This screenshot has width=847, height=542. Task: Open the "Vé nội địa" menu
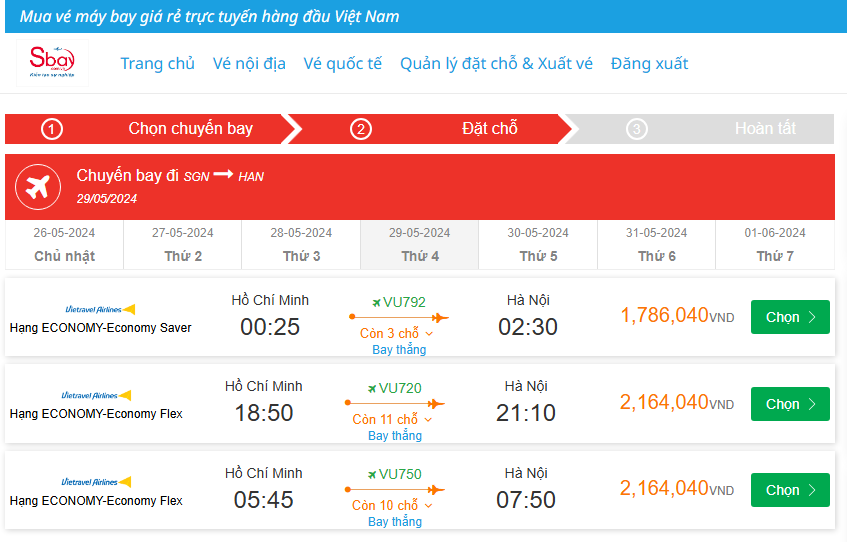[x=249, y=63]
